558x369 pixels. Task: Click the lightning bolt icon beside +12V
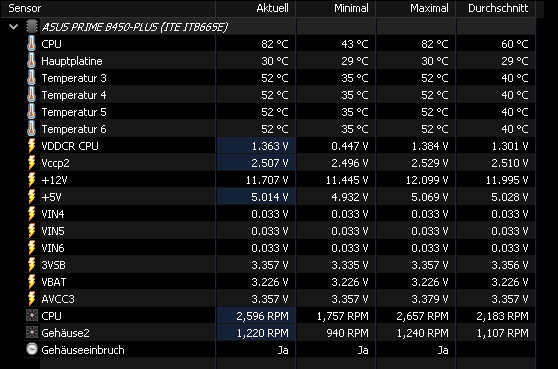pyautogui.click(x=32, y=180)
